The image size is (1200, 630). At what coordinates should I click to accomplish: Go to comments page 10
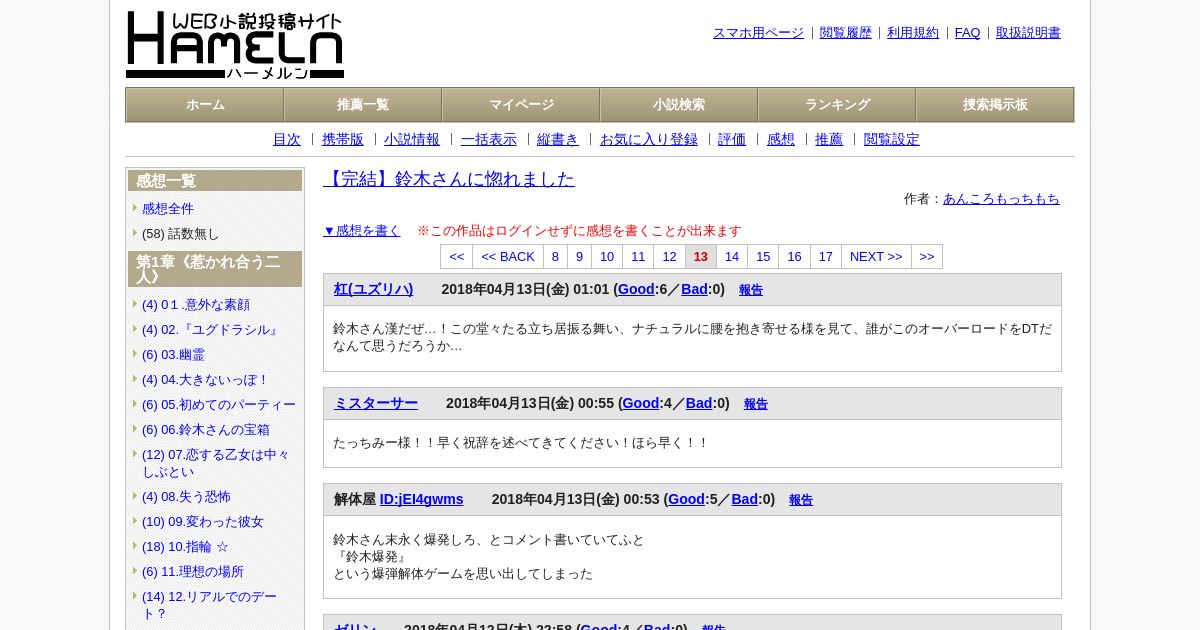607,257
